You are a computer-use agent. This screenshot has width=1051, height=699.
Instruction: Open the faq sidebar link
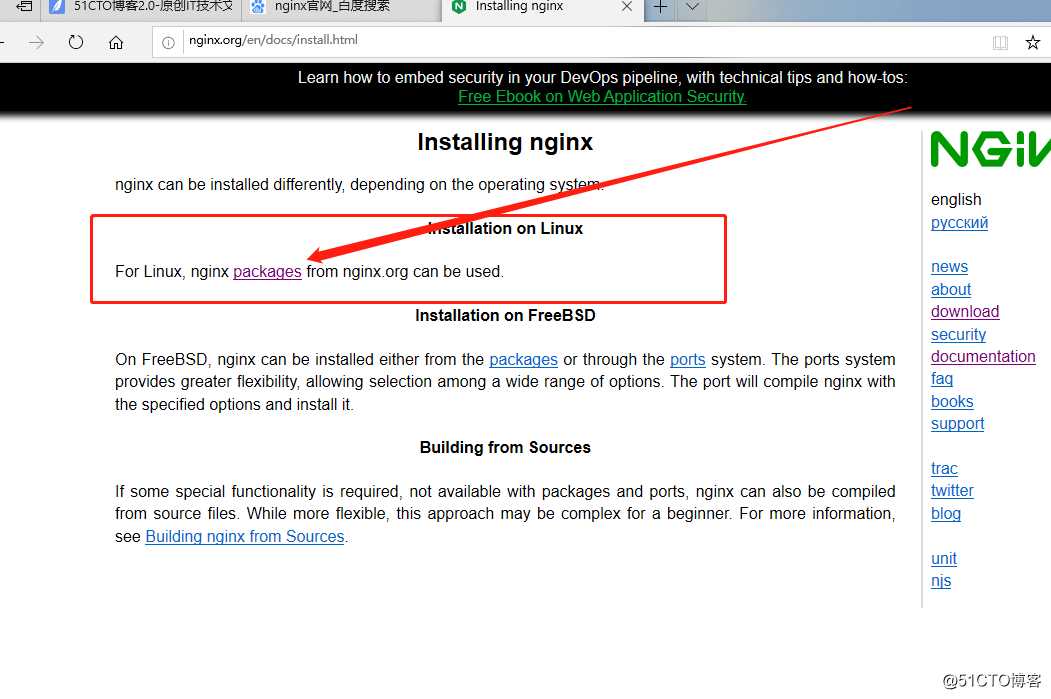coord(942,379)
